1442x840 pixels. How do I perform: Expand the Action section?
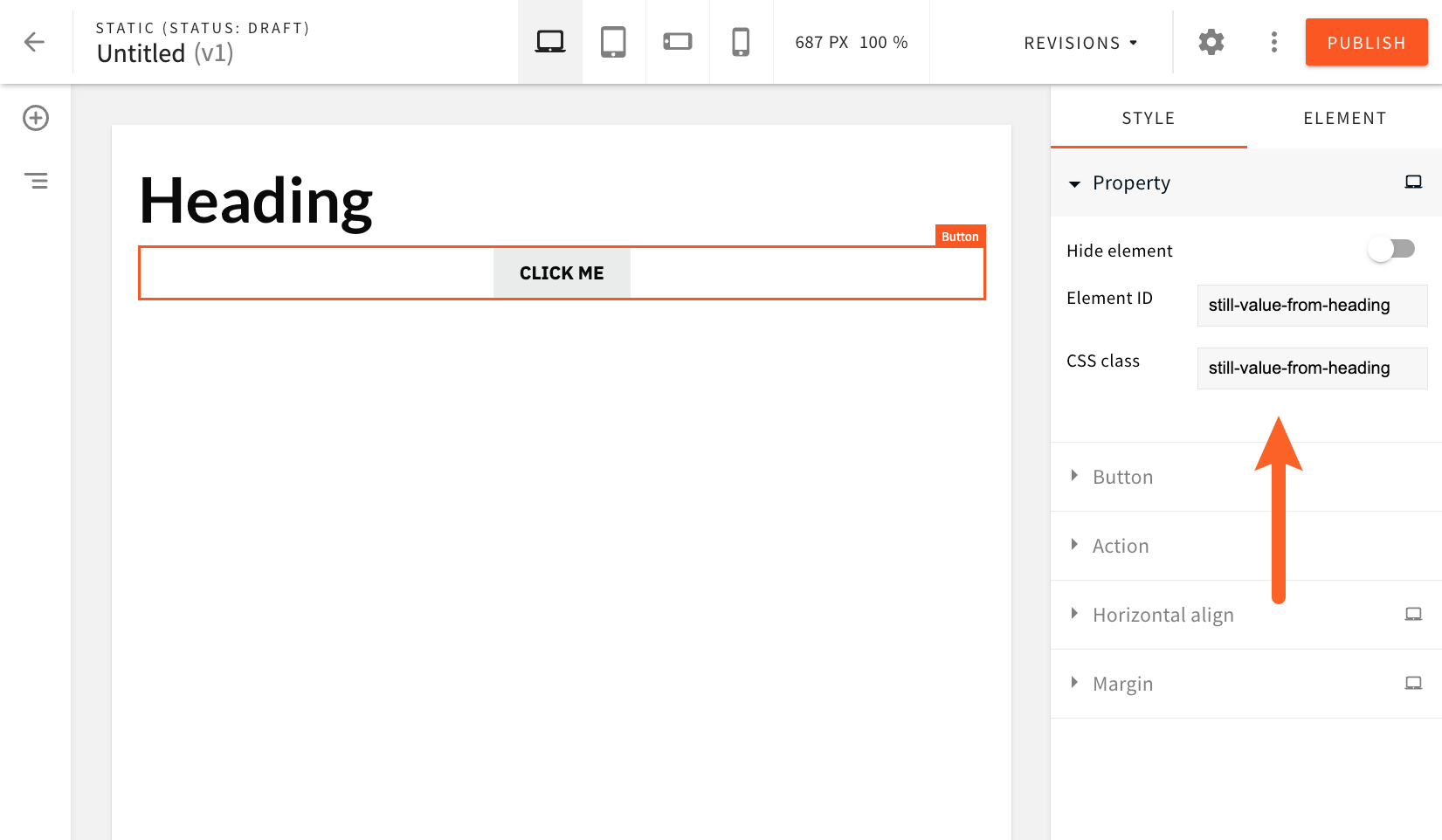1121,545
